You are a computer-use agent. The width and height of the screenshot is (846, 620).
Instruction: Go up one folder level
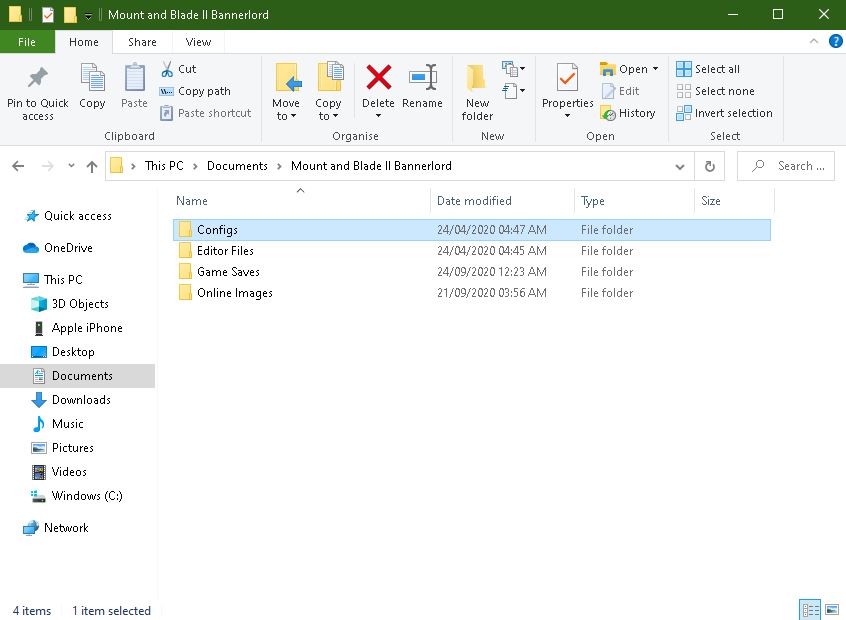[92, 166]
